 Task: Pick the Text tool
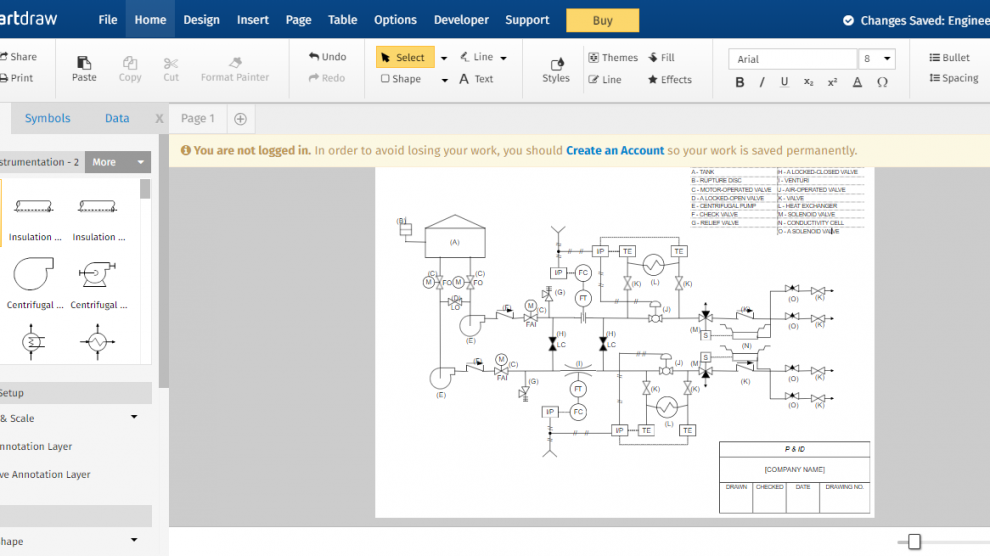click(476, 79)
